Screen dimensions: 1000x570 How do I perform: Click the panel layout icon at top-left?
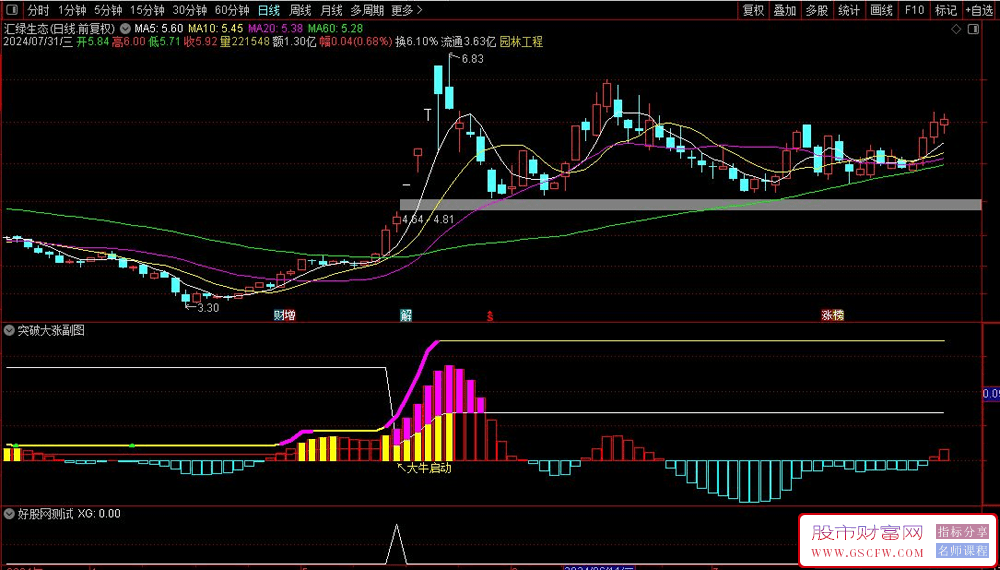click(x=12, y=11)
